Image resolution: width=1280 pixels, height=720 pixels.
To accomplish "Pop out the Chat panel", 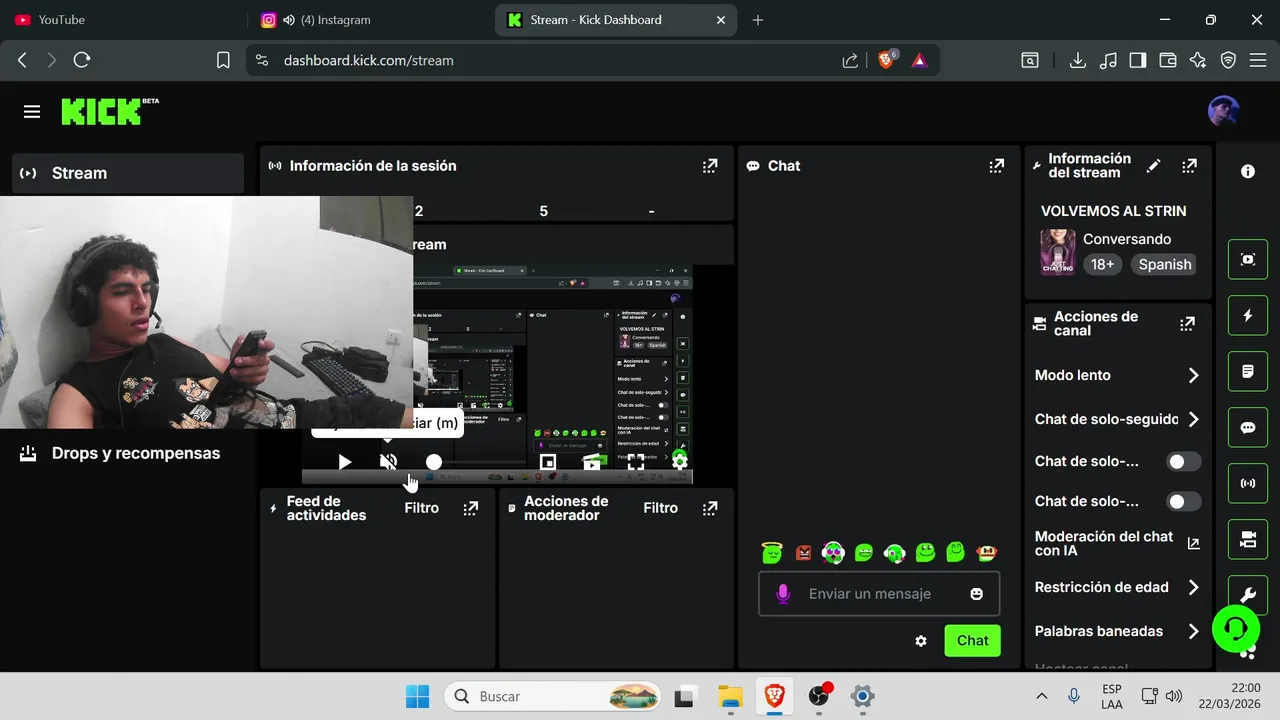I will 996,166.
